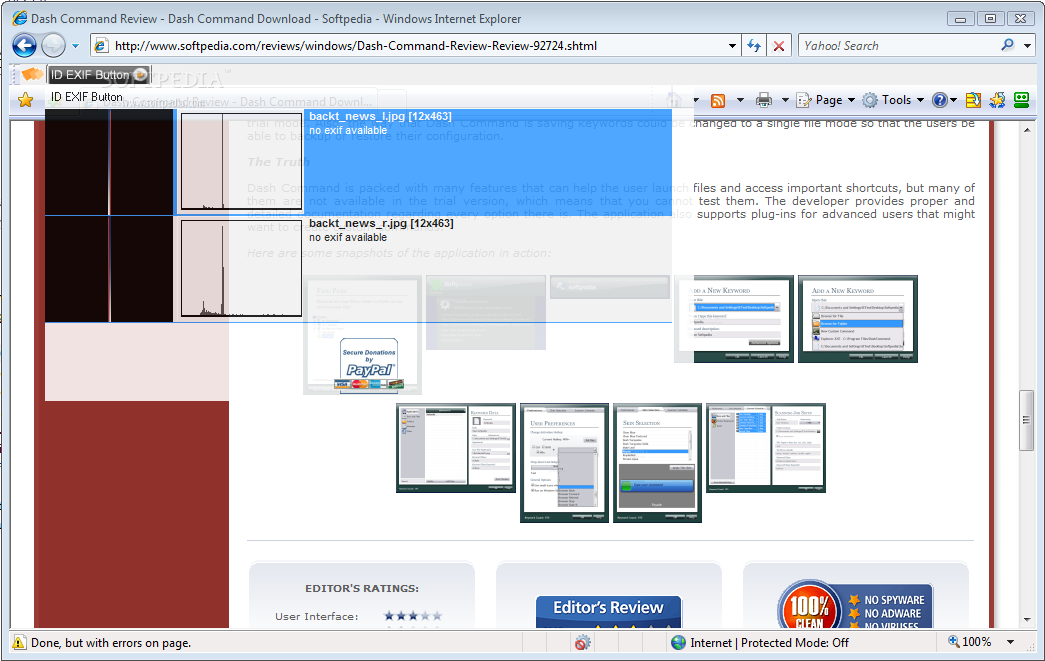Screen dimensions: 1045x661
Task: Click the Internet zone globe icon
Action: coord(678,642)
